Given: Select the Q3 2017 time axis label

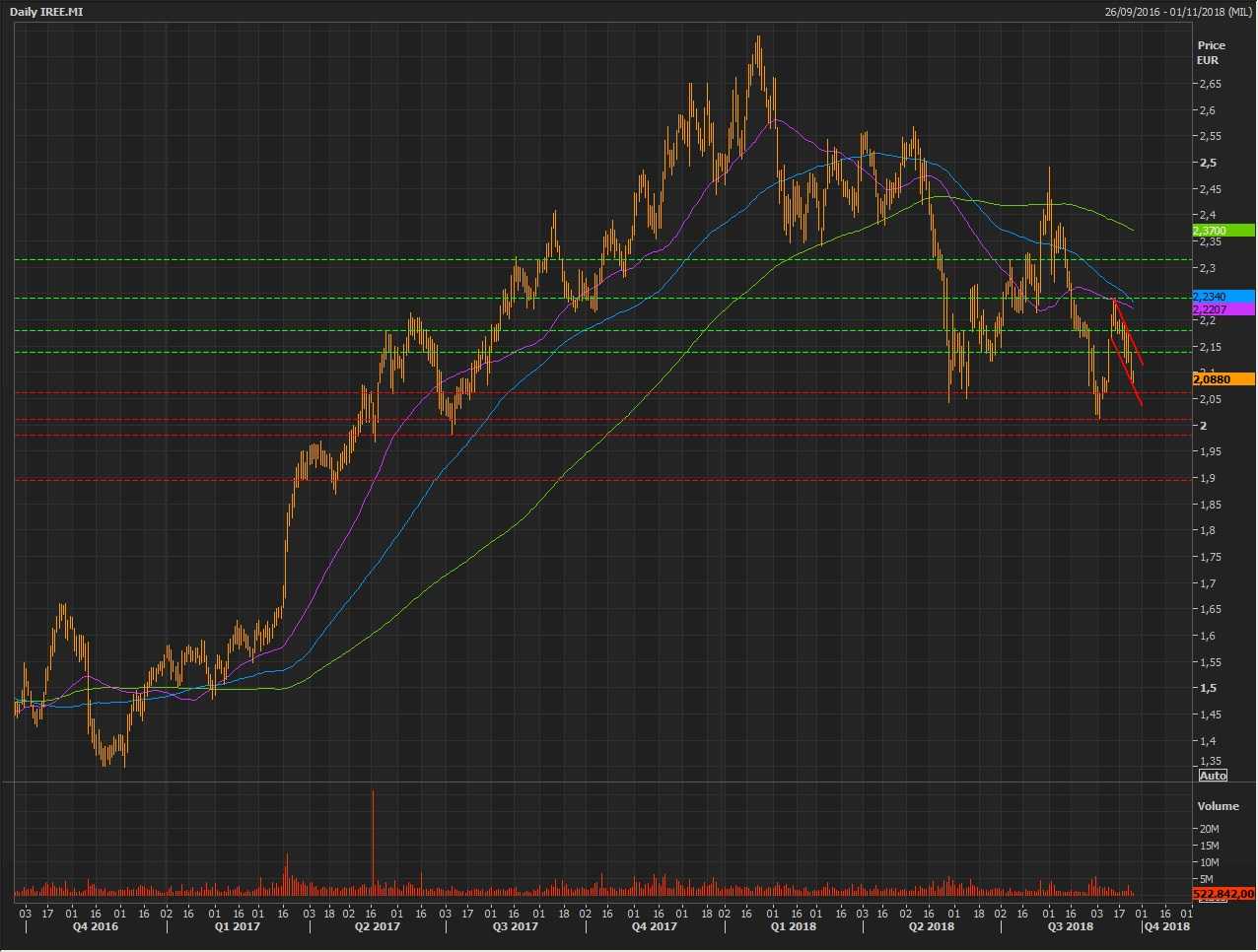Looking at the screenshot, I should [x=515, y=926].
